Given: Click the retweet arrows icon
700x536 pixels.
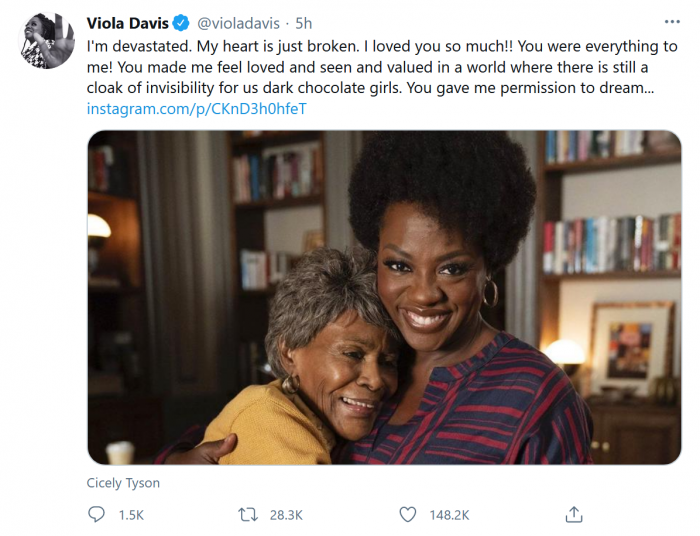Looking at the screenshot, I should [247, 514].
